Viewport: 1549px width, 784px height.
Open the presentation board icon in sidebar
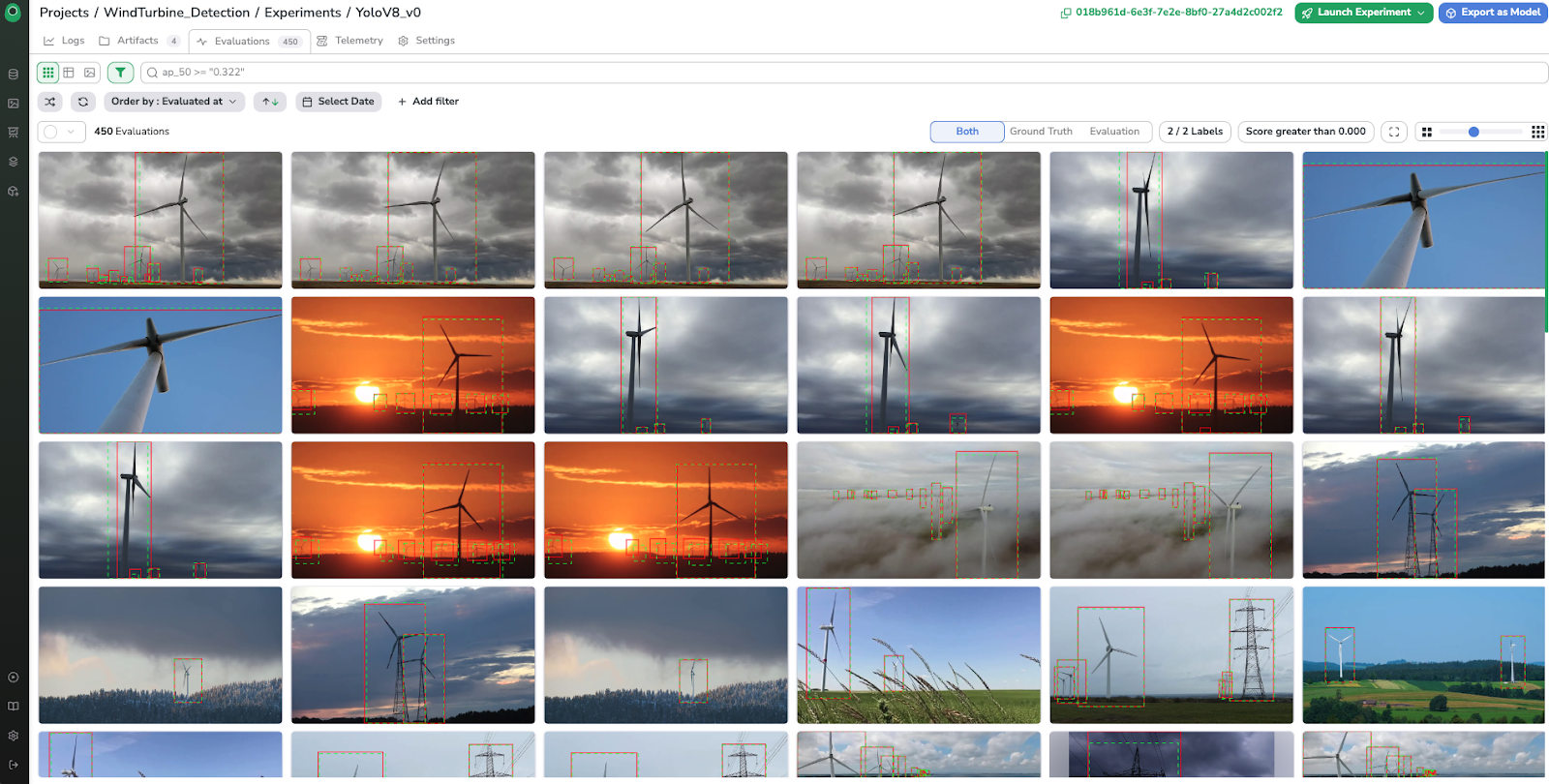[x=14, y=133]
